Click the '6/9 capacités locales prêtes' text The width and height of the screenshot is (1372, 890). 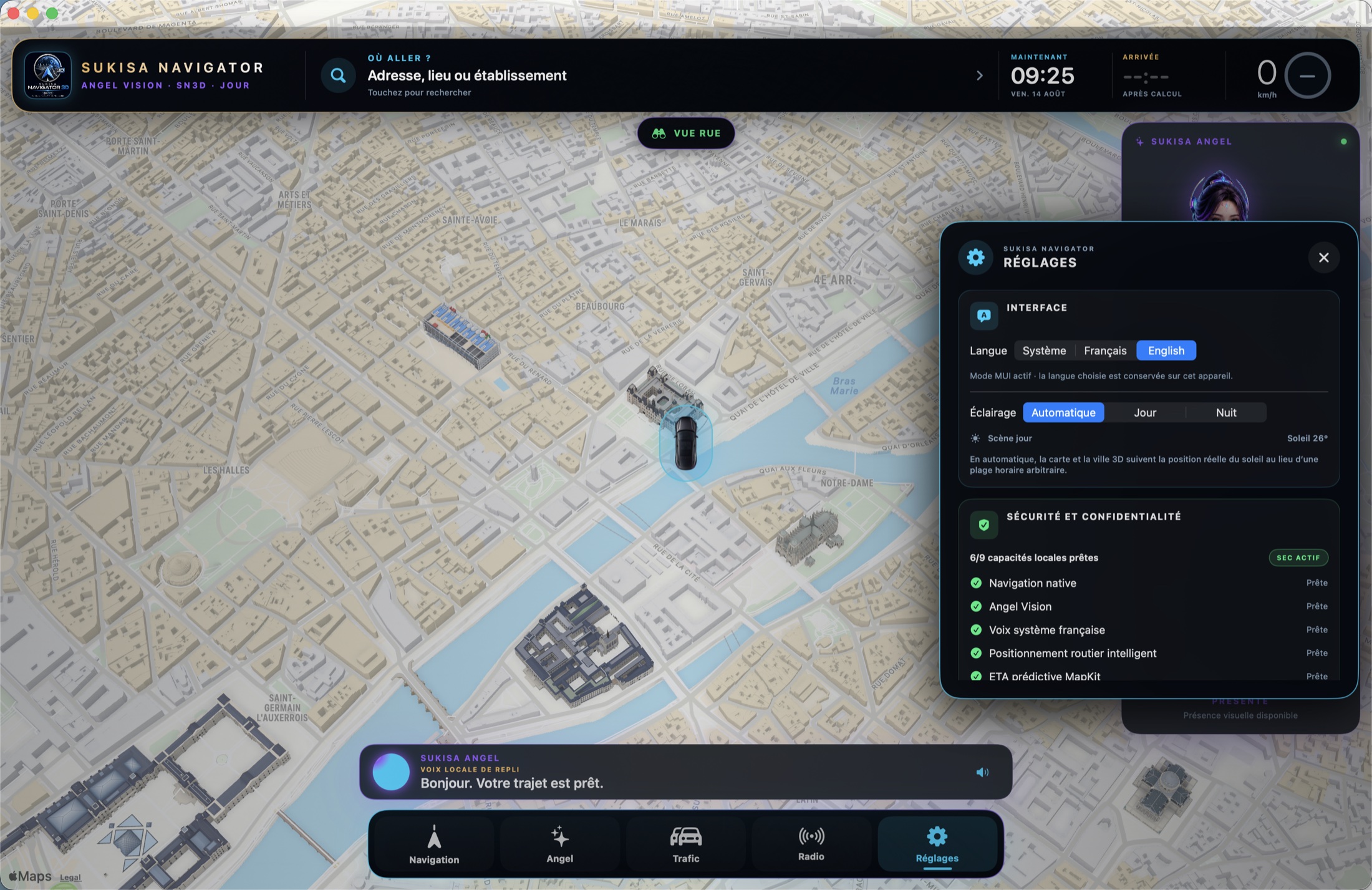1034,558
